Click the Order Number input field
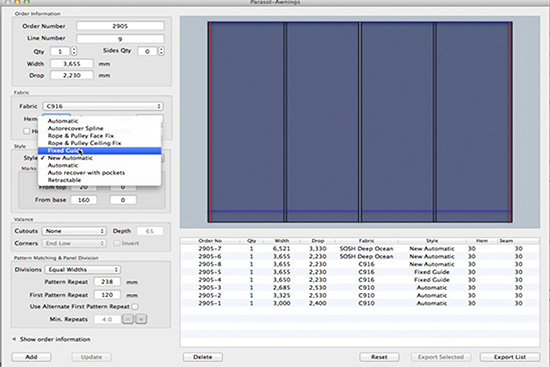 [x=120, y=26]
